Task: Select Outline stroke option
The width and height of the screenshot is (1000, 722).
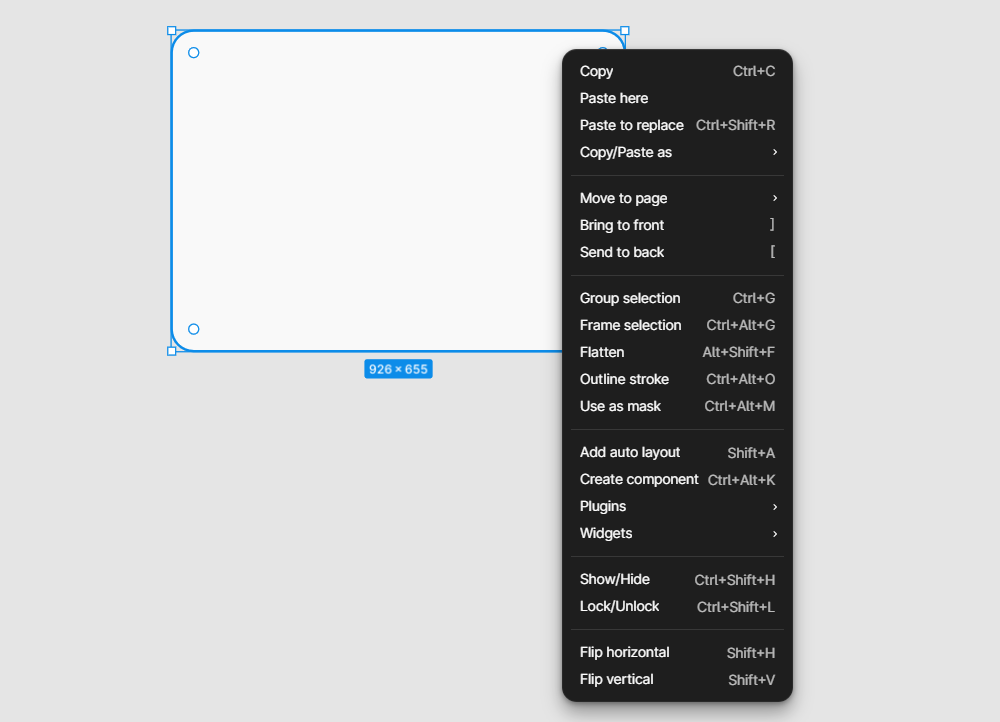Action: click(x=677, y=379)
